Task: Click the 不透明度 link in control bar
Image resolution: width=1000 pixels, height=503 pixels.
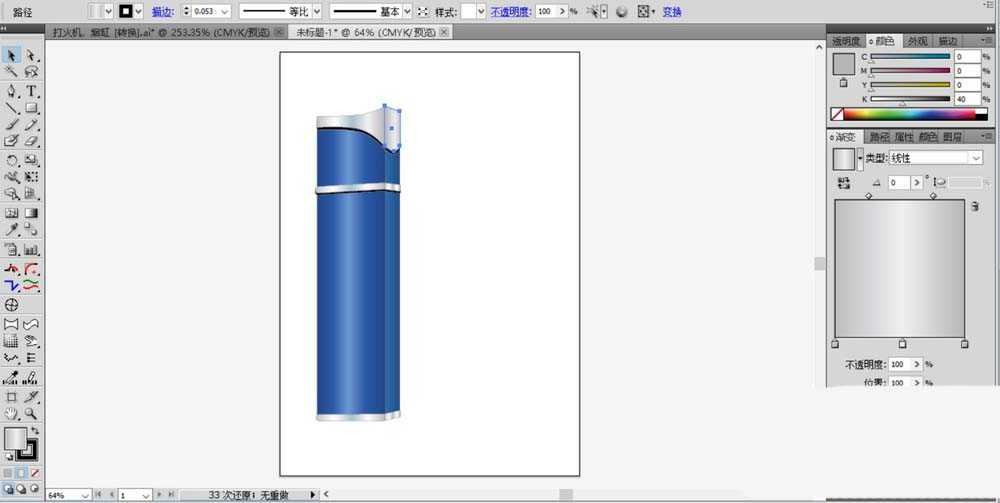Action: click(511, 11)
